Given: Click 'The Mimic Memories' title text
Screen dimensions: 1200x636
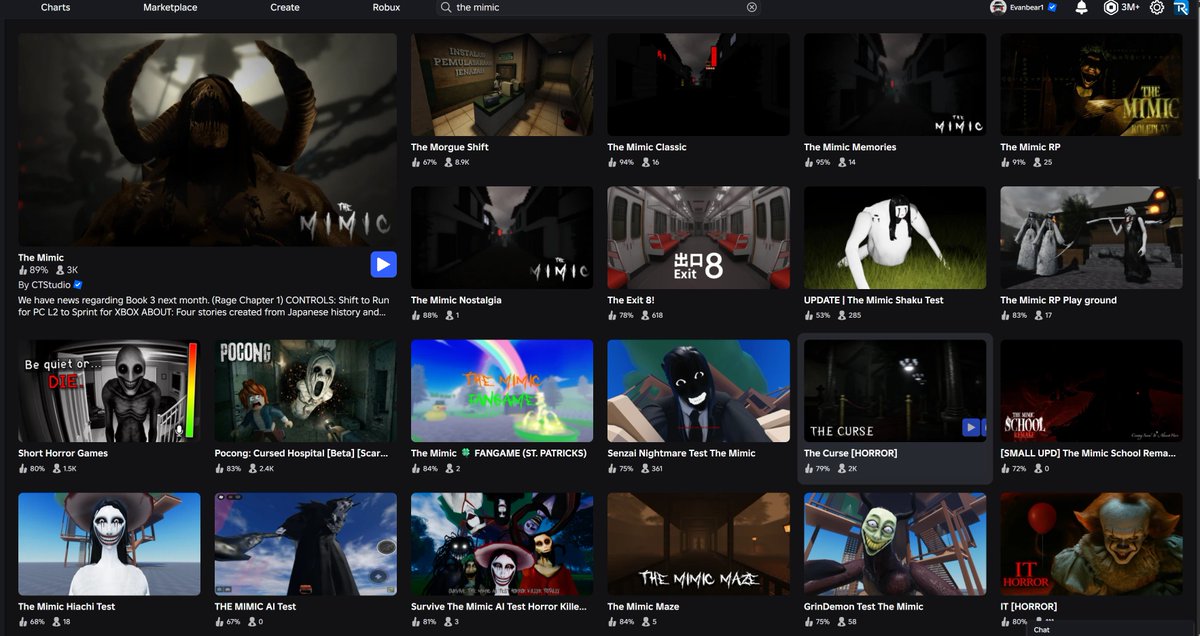Looking at the screenshot, I should pyautogui.click(x=850, y=147).
